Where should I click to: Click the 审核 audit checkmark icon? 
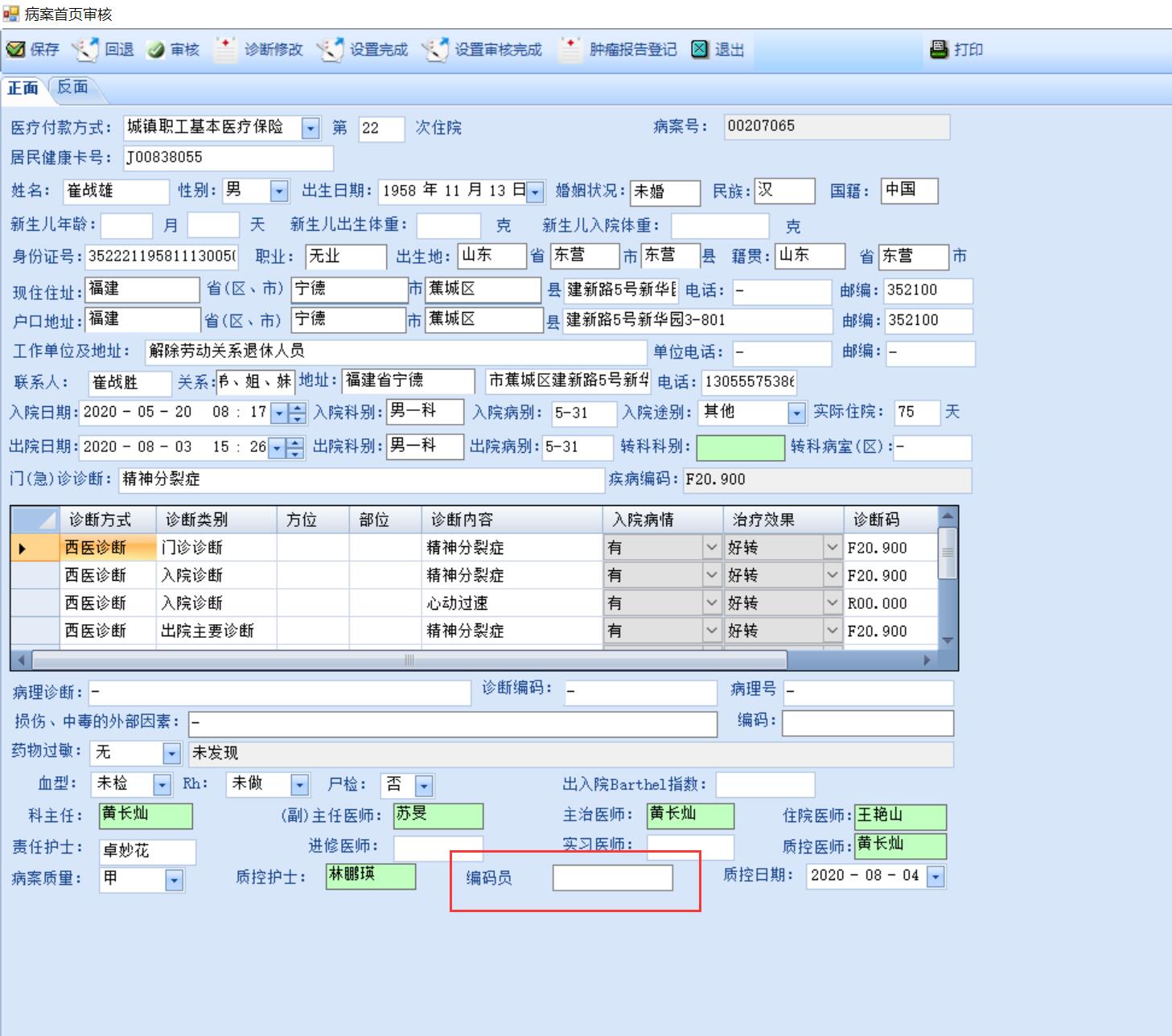[x=156, y=50]
